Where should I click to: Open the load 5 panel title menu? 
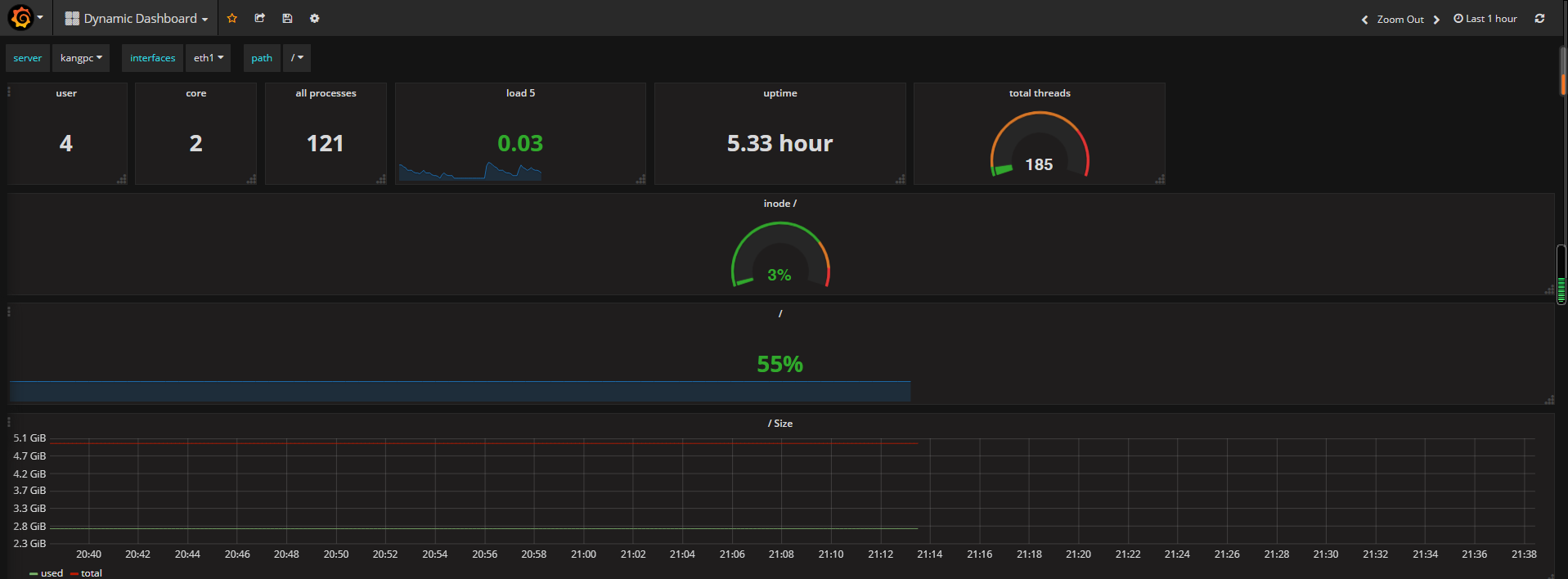pos(520,93)
